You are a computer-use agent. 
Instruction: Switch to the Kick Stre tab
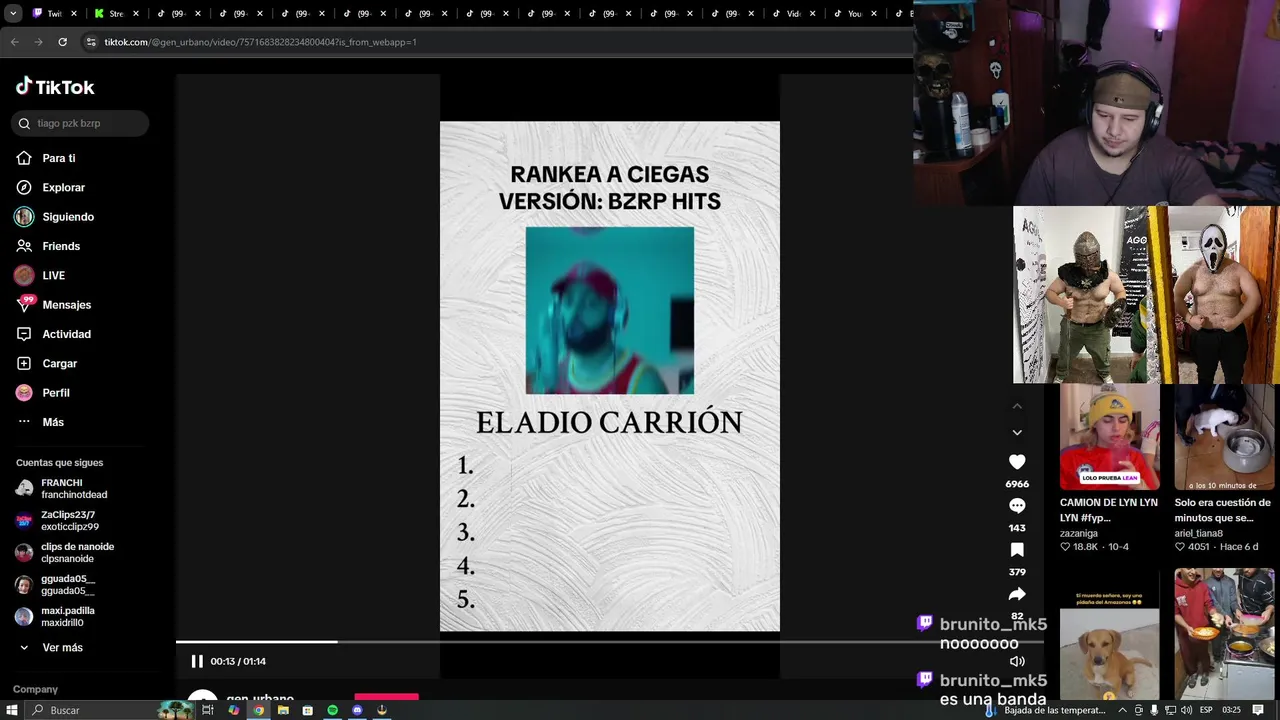point(116,14)
